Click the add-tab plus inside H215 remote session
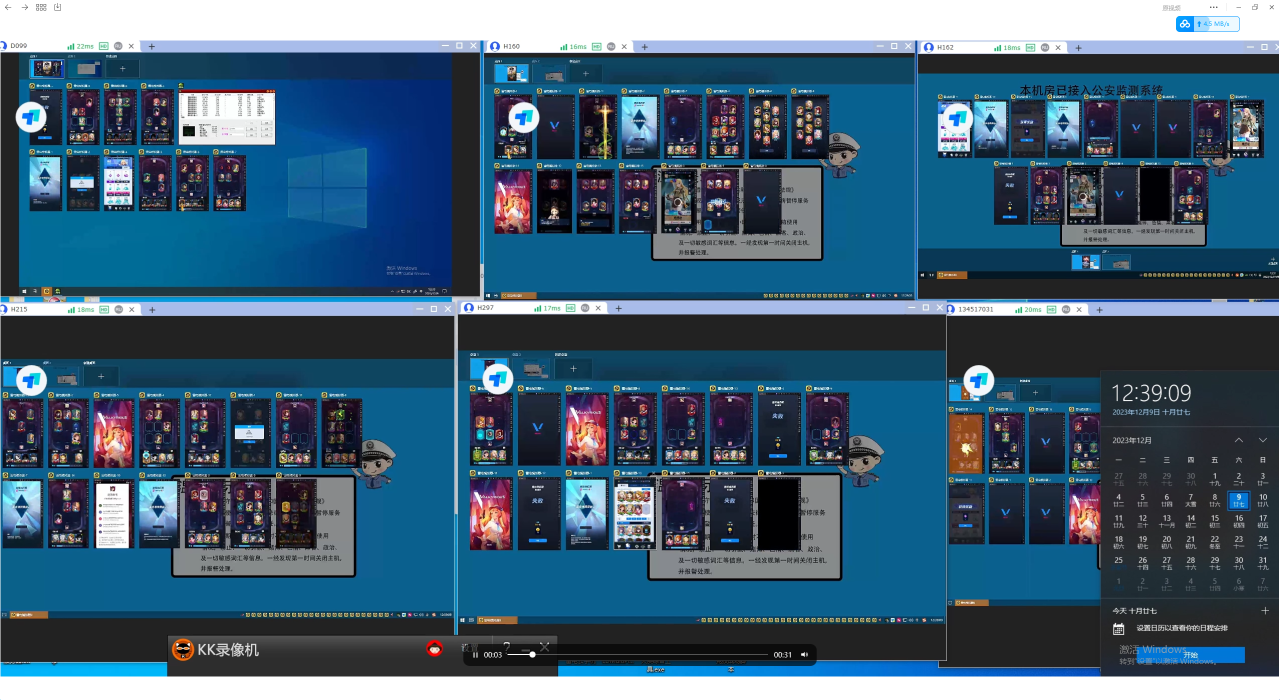This screenshot has width=1280, height=700. (x=100, y=377)
